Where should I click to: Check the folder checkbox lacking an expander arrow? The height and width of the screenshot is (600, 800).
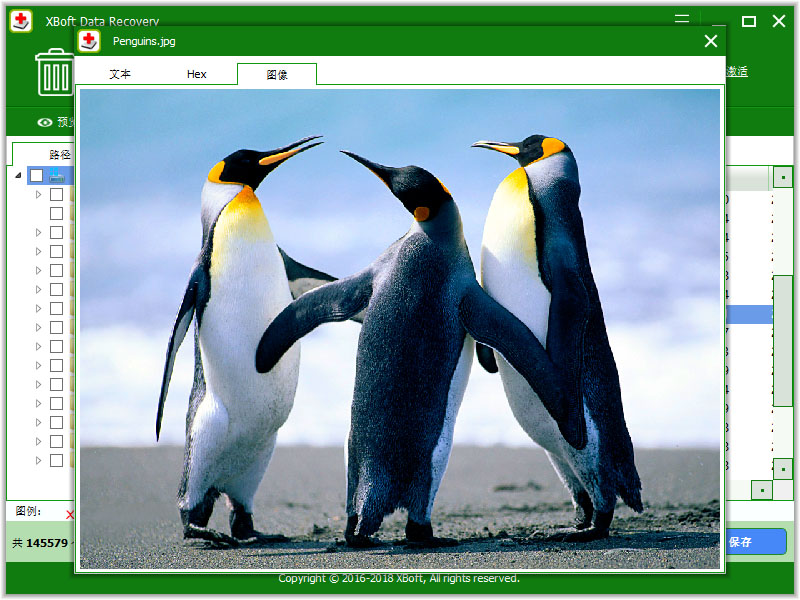coord(56,213)
